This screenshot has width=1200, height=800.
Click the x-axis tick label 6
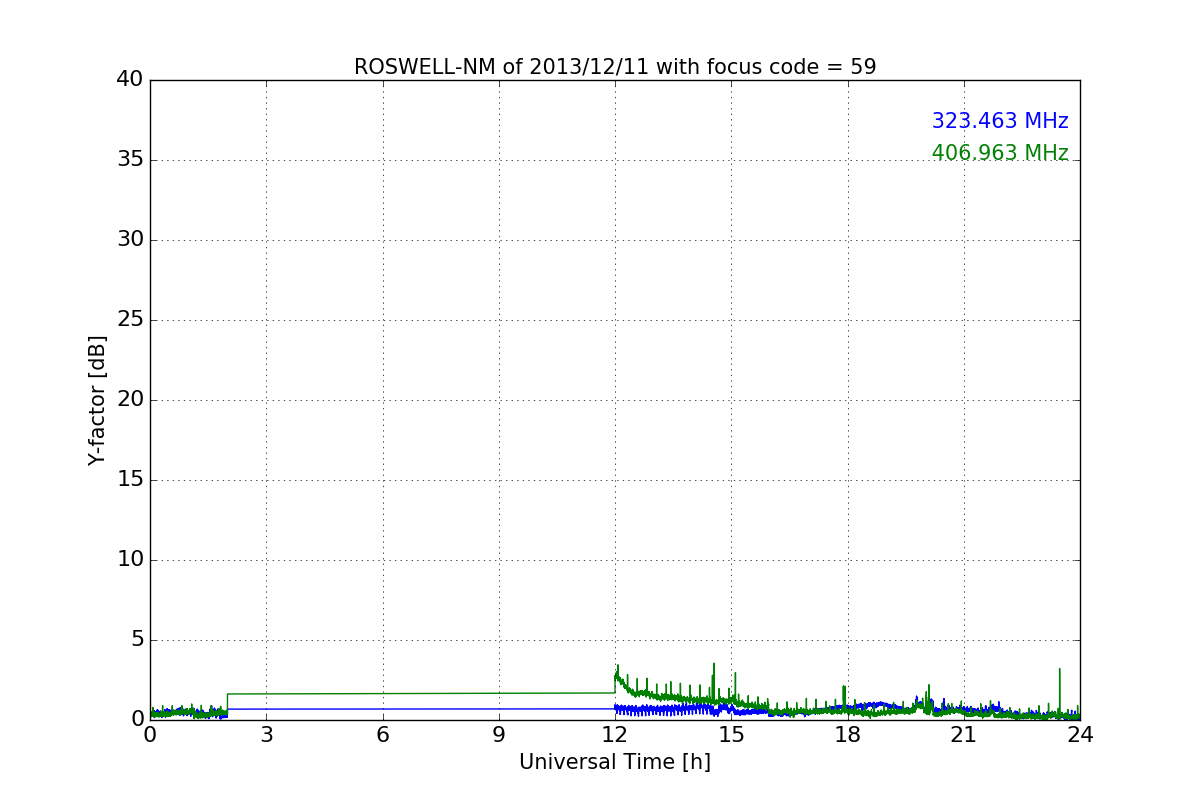click(x=383, y=735)
